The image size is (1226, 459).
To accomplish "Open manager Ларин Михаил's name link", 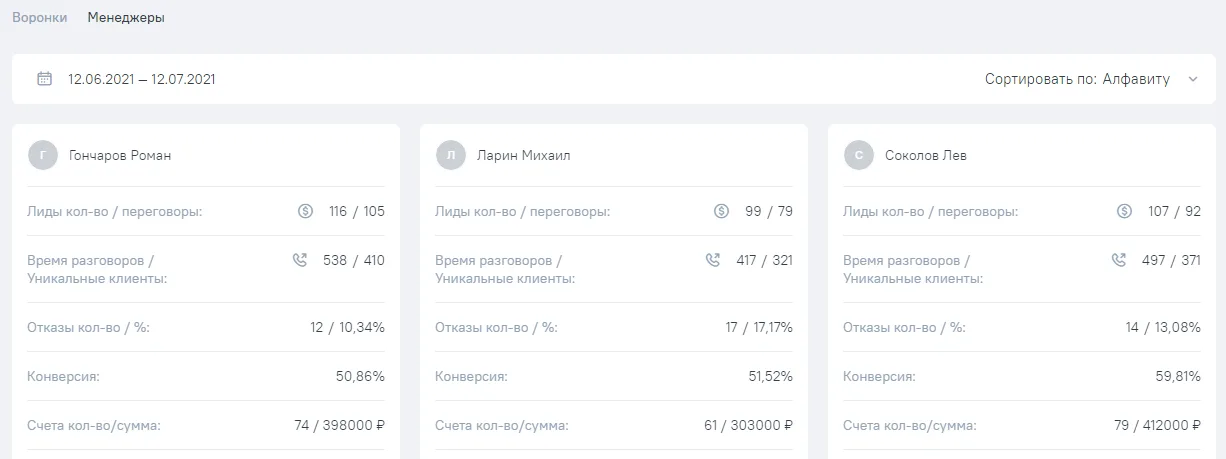I will point(524,155).
